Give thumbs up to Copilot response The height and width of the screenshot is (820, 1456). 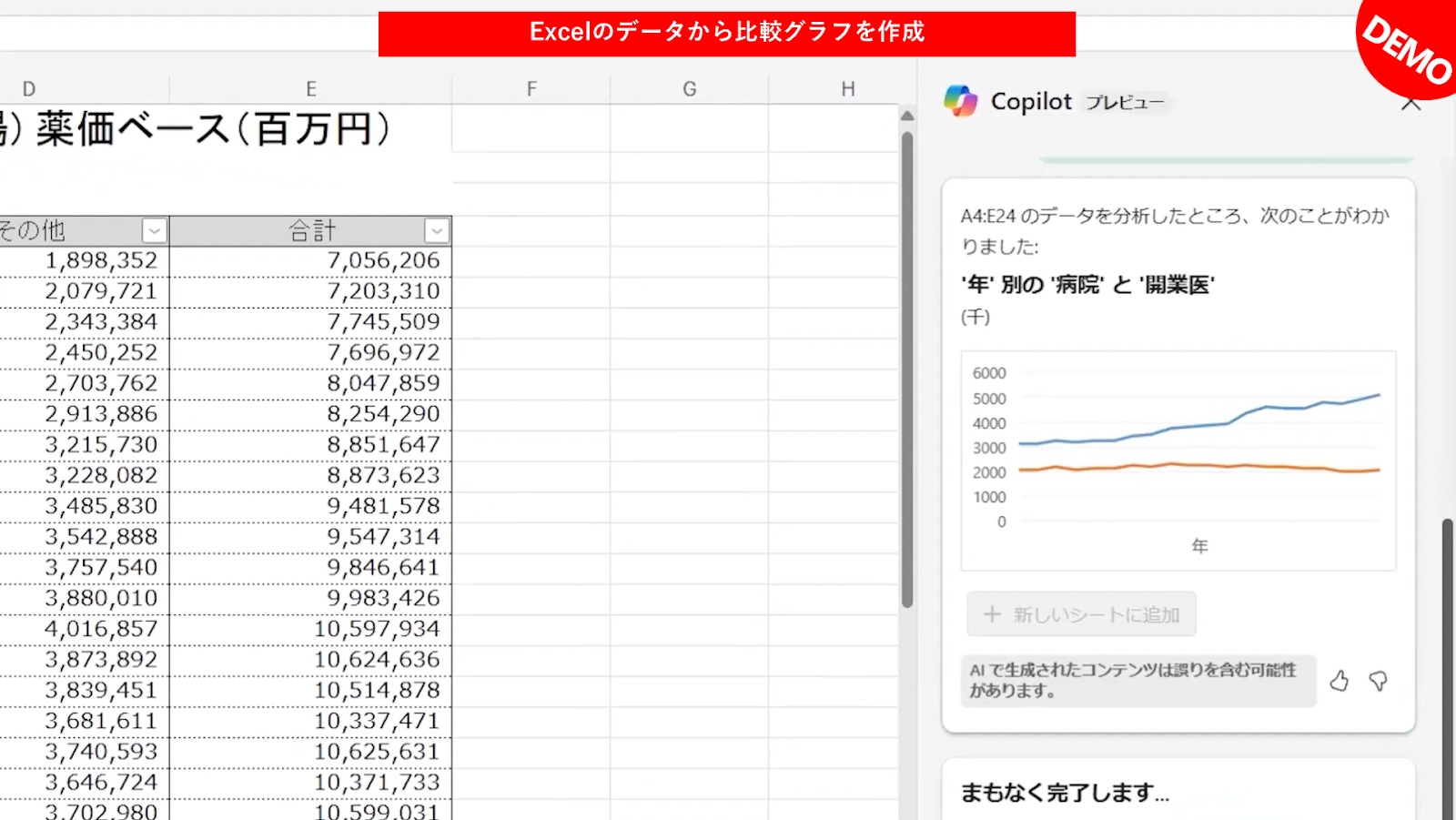pos(1339,681)
